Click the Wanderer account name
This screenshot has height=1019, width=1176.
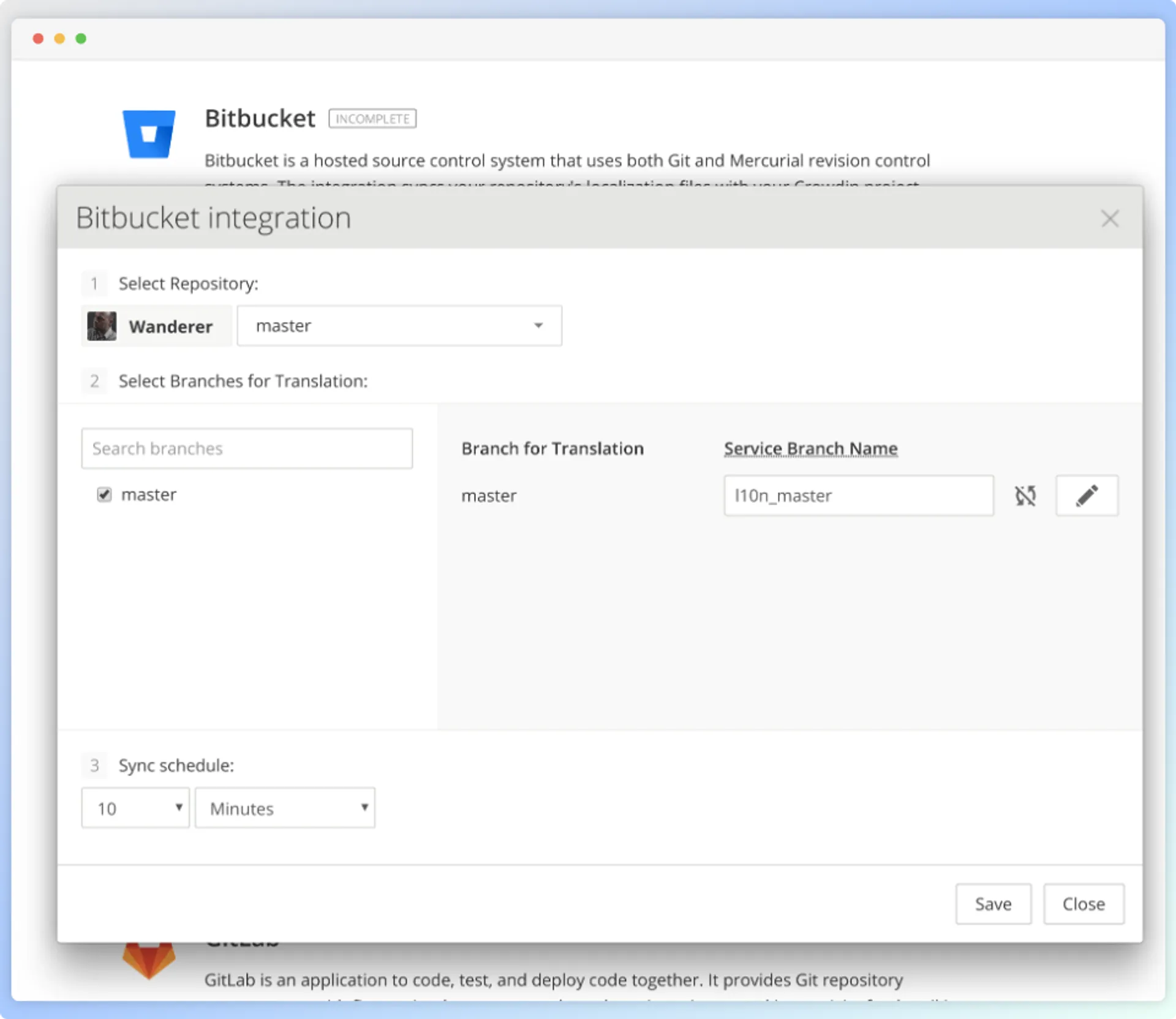171,326
